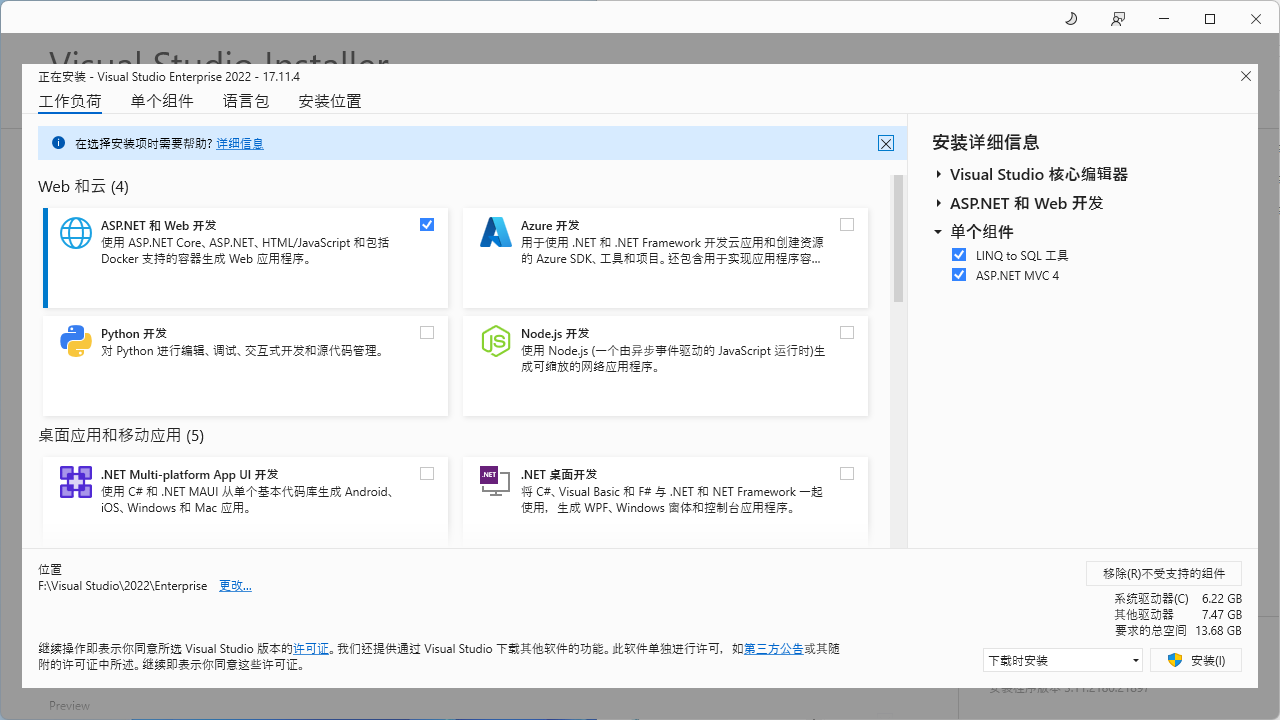Switch to the 语言包 tab
This screenshot has height=720, width=1280.
click(x=246, y=101)
